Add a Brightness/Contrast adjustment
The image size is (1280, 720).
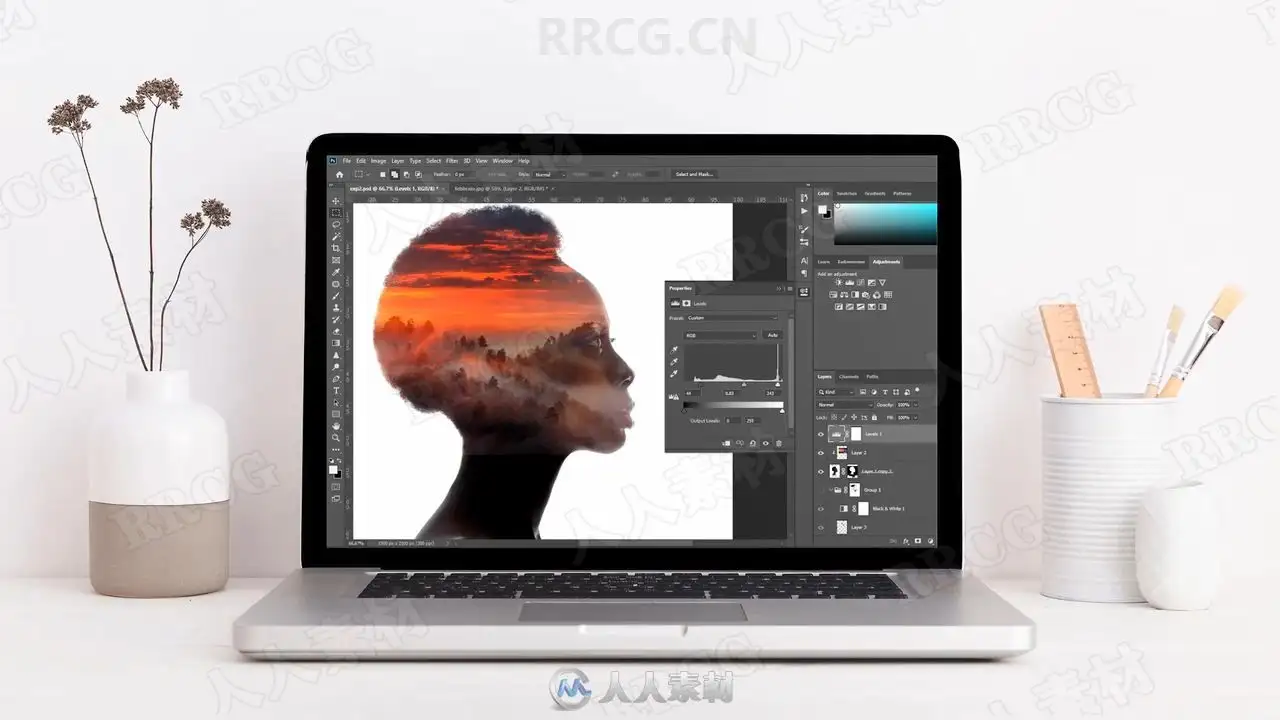(839, 283)
